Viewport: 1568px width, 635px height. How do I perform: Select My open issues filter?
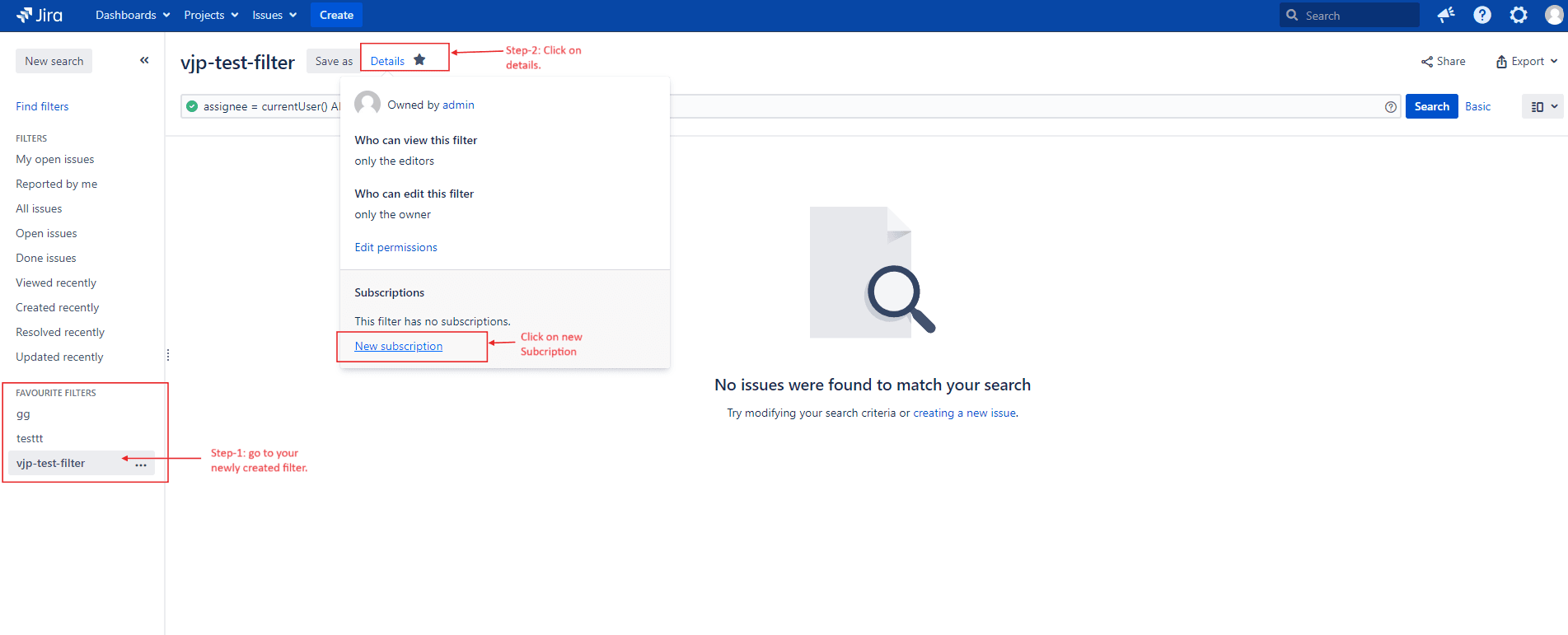pyautogui.click(x=54, y=159)
